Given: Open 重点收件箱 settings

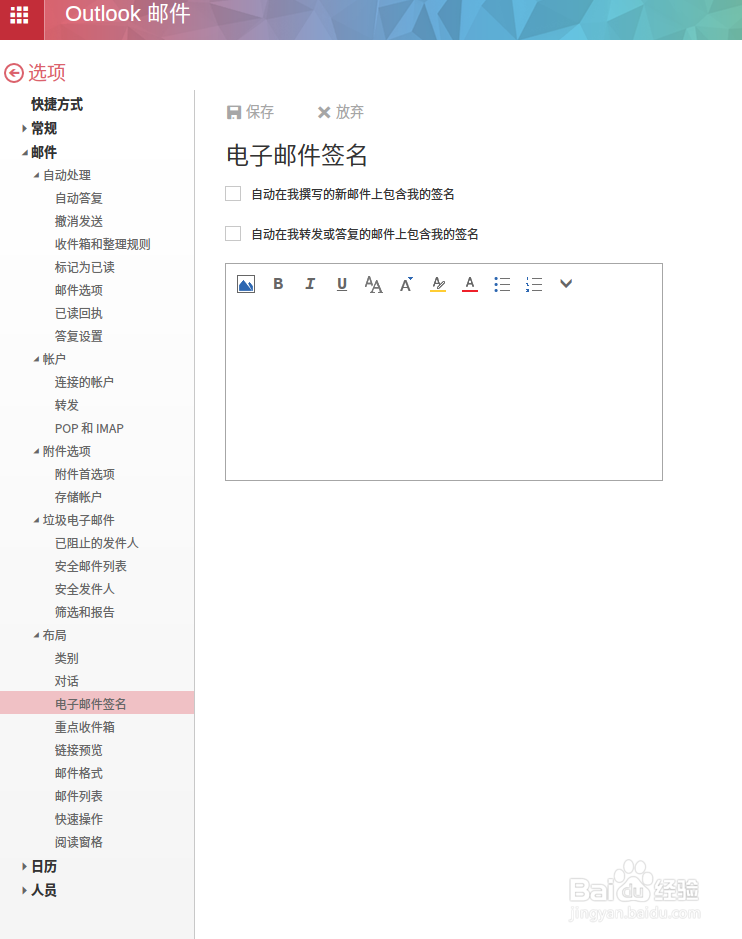Looking at the screenshot, I should tap(84, 727).
